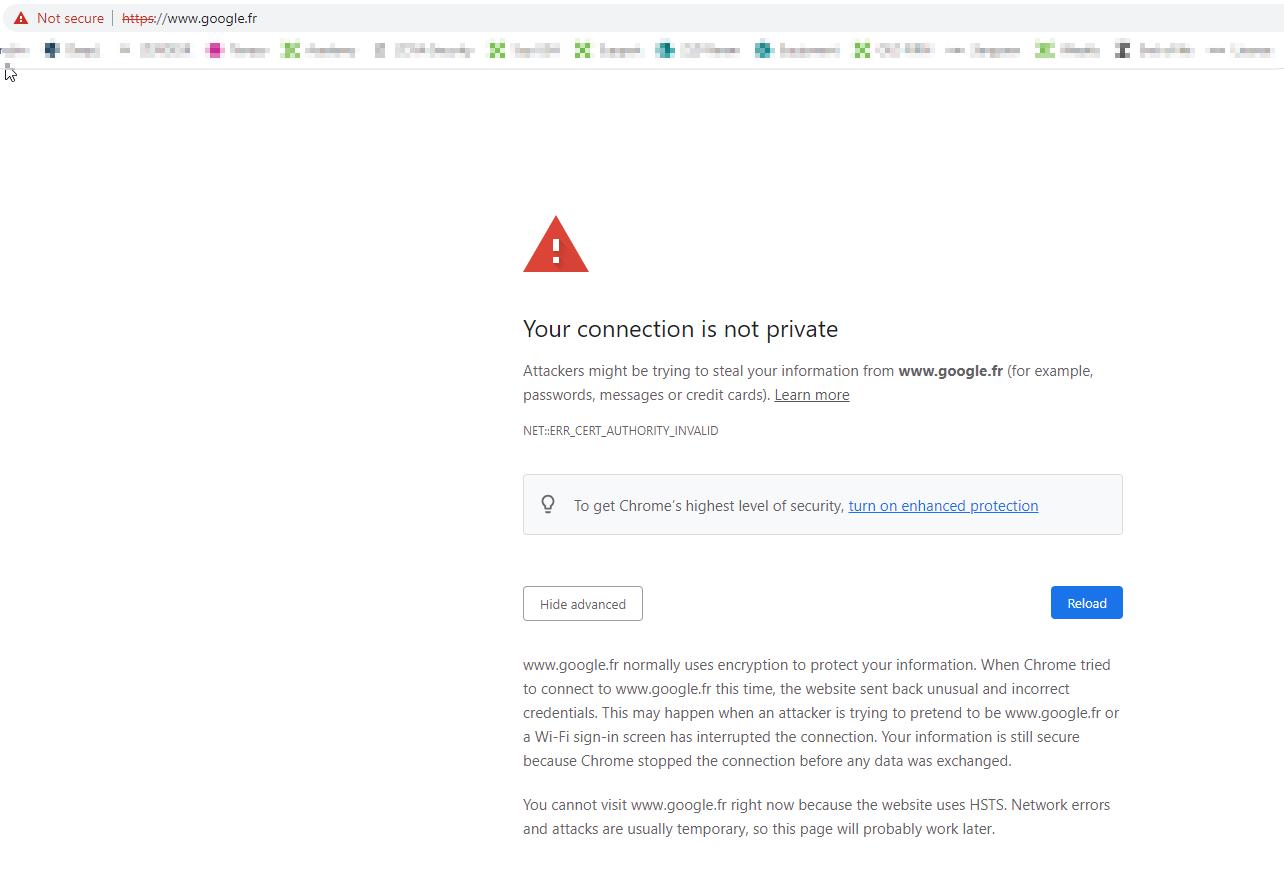
Task: Click the crossed-out 'https' text in the address bar
Action: [135, 17]
